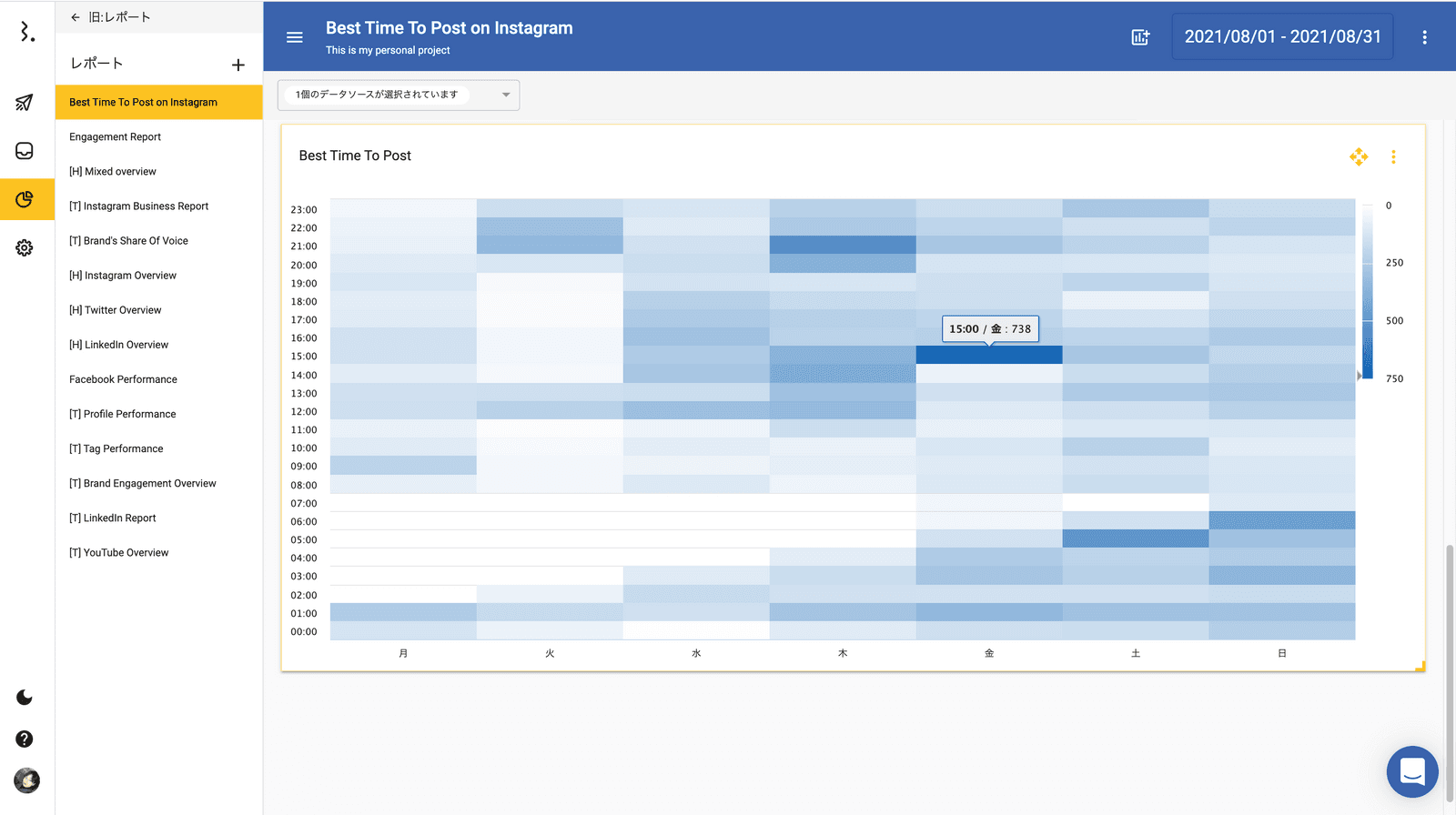Open Best Time To Post widget options menu
This screenshot has width=1456, height=815.
tap(1393, 156)
